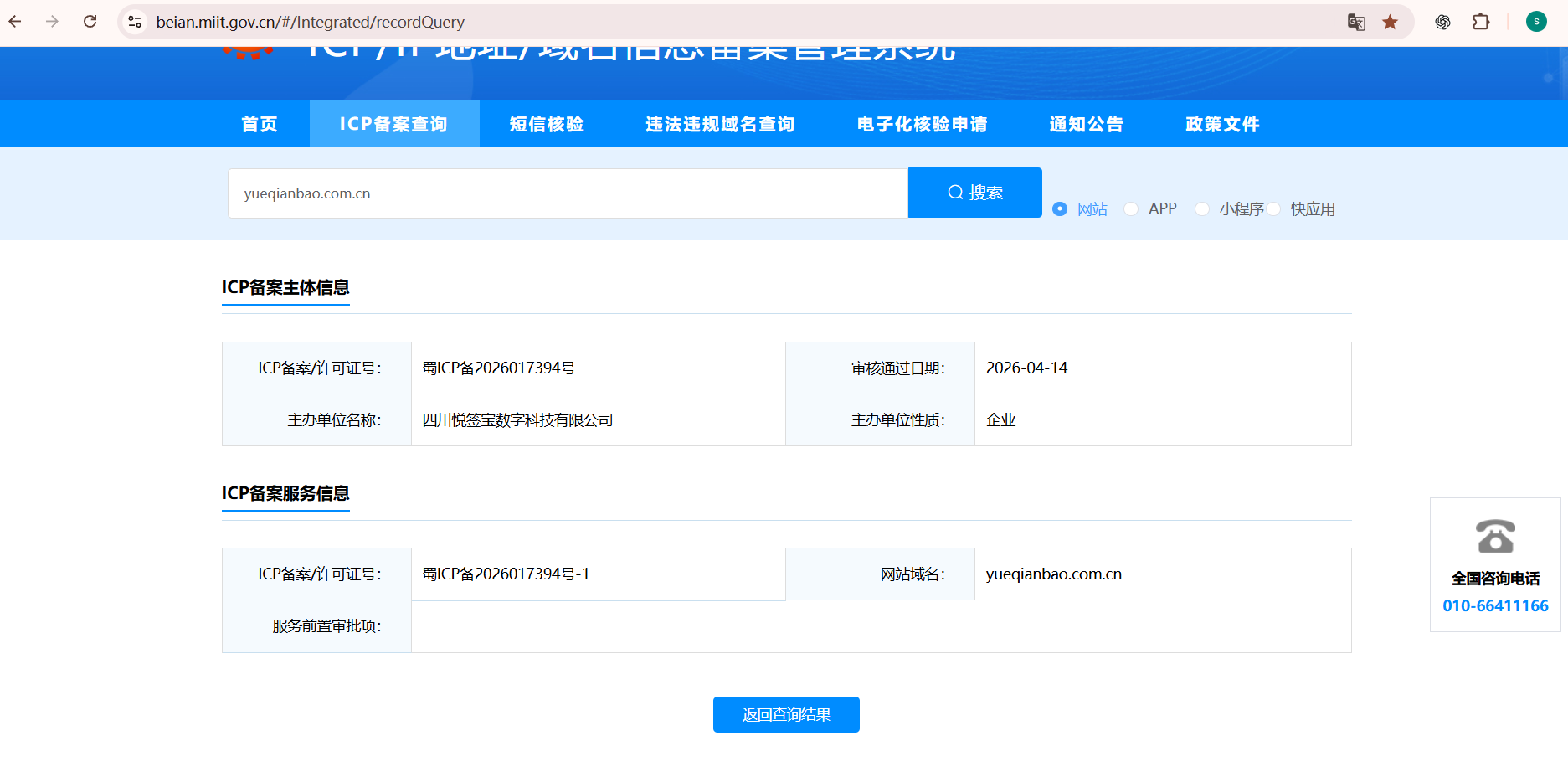Viewport: 1568px width, 772px height.
Task: Select the APP radio button
Action: point(1131,208)
